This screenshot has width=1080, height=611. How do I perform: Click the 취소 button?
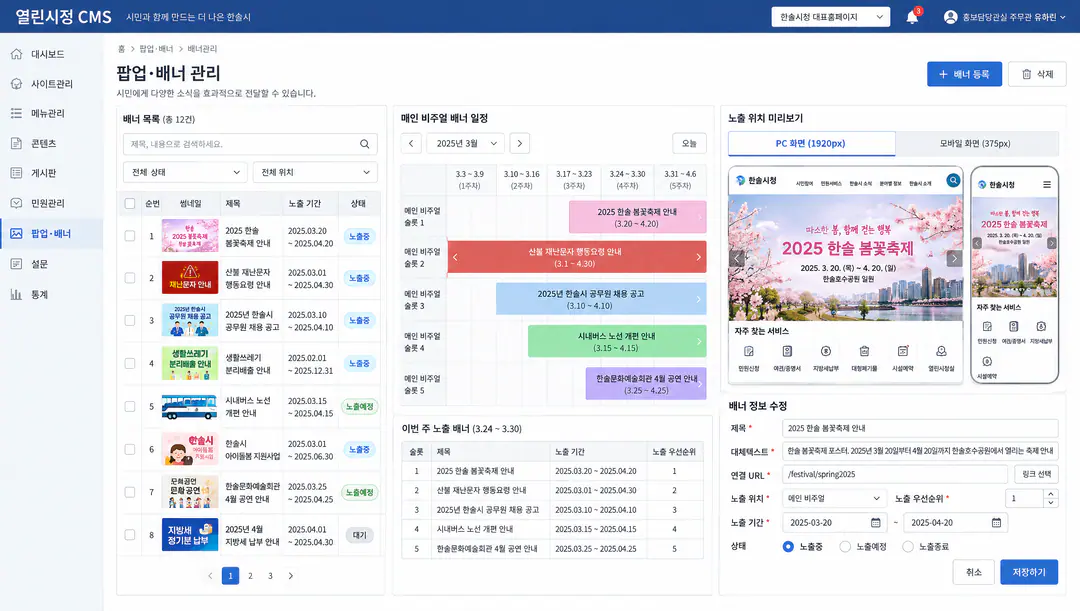click(973, 572)
